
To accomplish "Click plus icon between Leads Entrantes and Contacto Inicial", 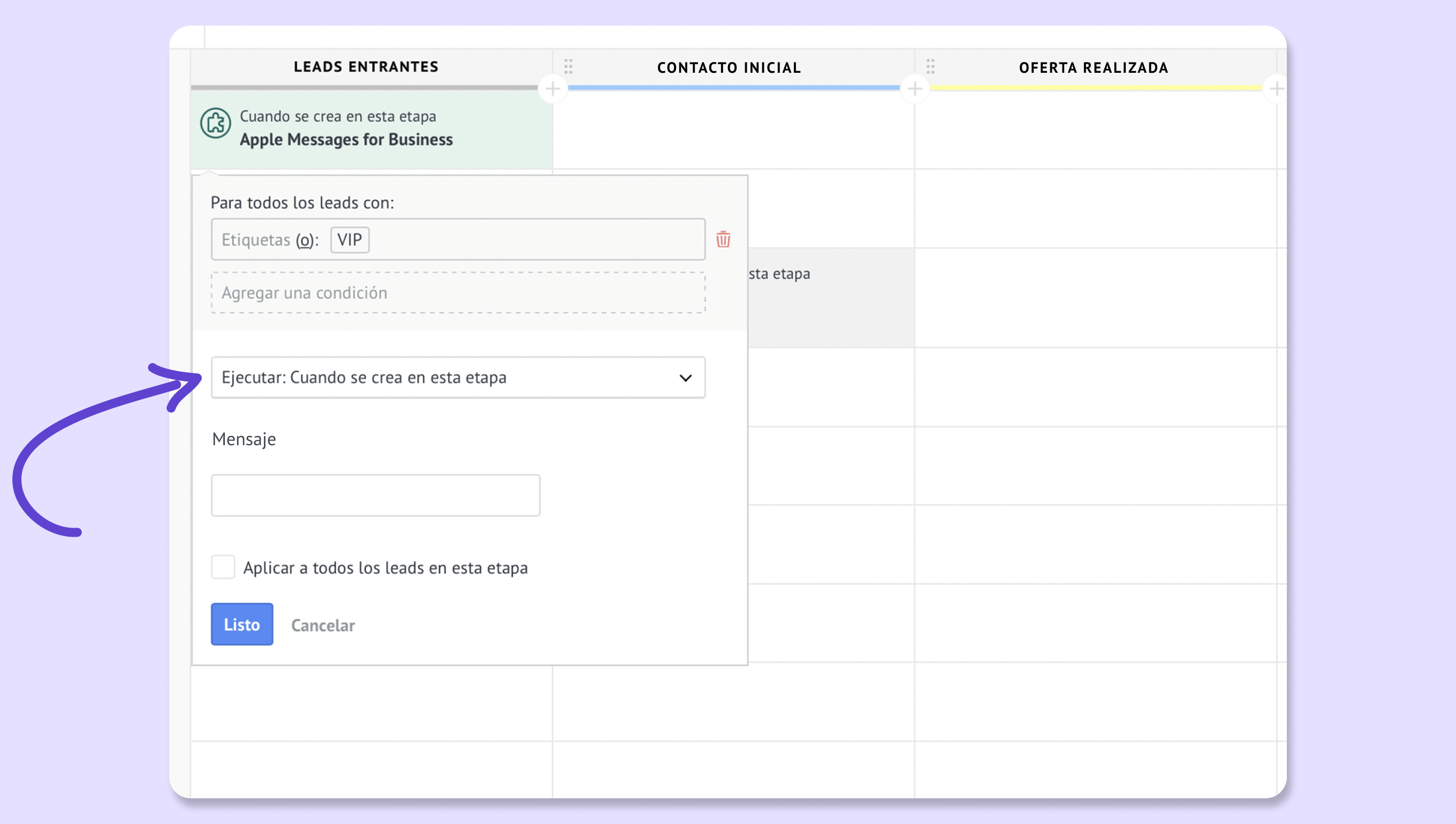I will pos(552,89).
